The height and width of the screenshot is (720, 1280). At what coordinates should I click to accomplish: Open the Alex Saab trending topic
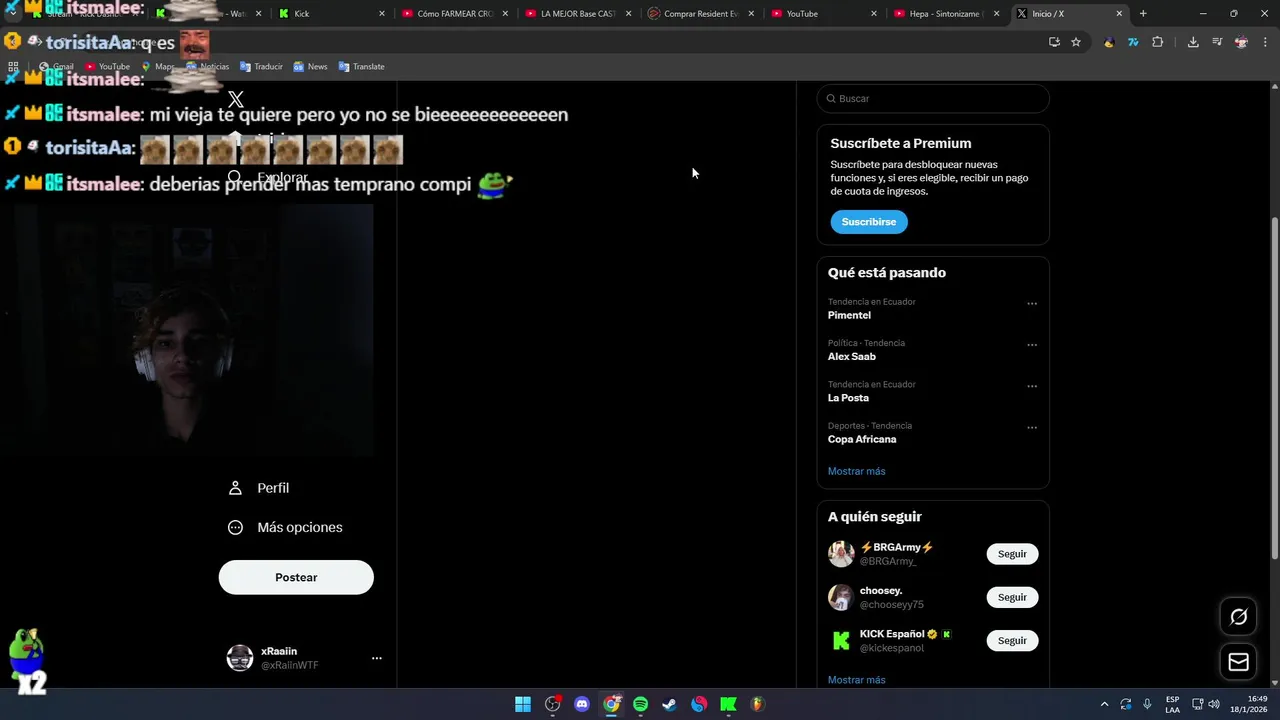tap(852, 357)
